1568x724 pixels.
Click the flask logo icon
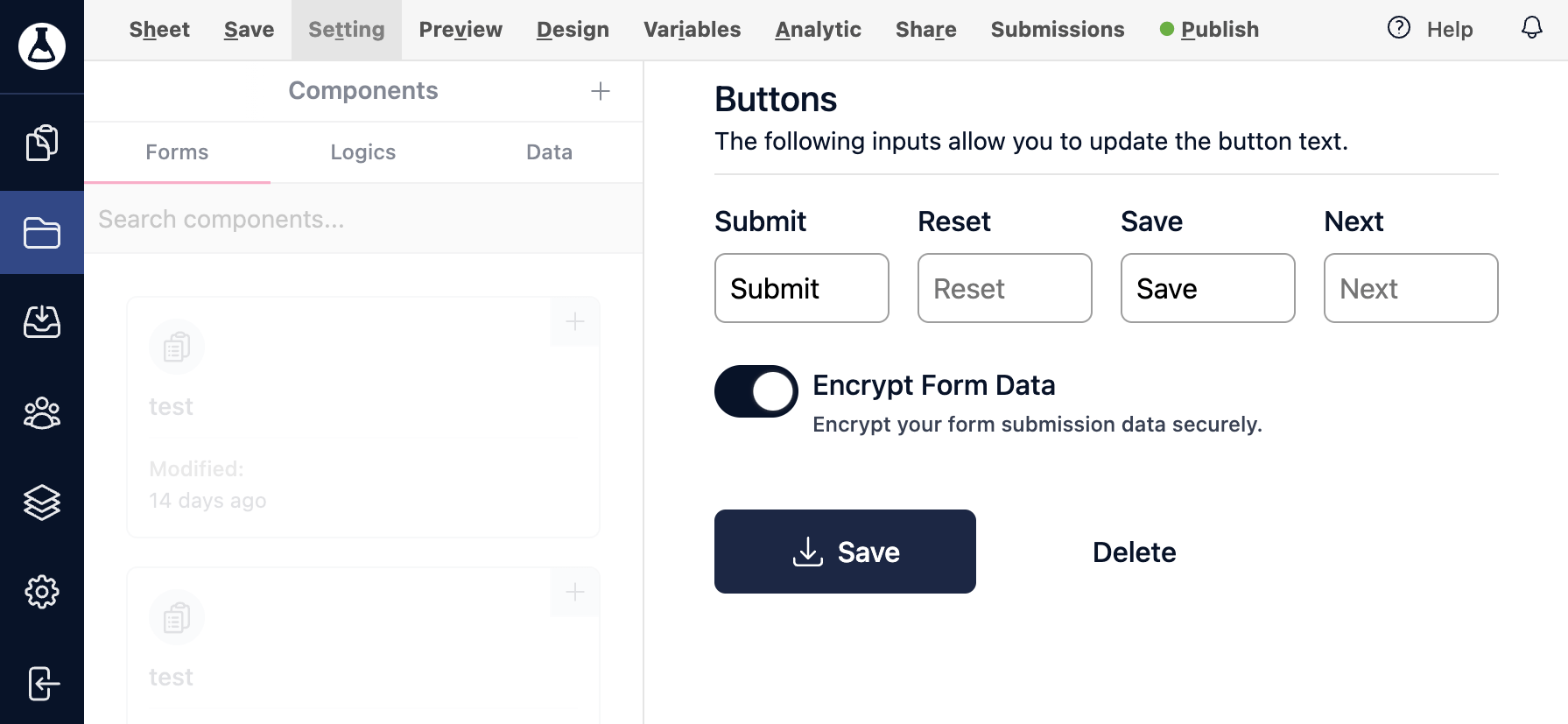pos(42,46)
